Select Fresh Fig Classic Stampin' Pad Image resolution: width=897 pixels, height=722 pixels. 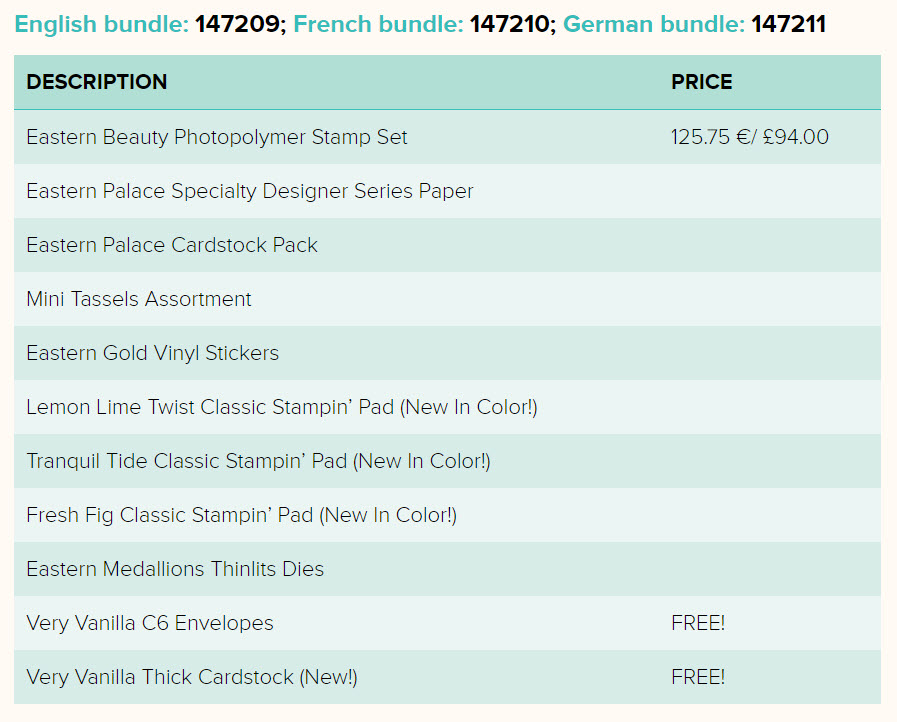[241, 515]
